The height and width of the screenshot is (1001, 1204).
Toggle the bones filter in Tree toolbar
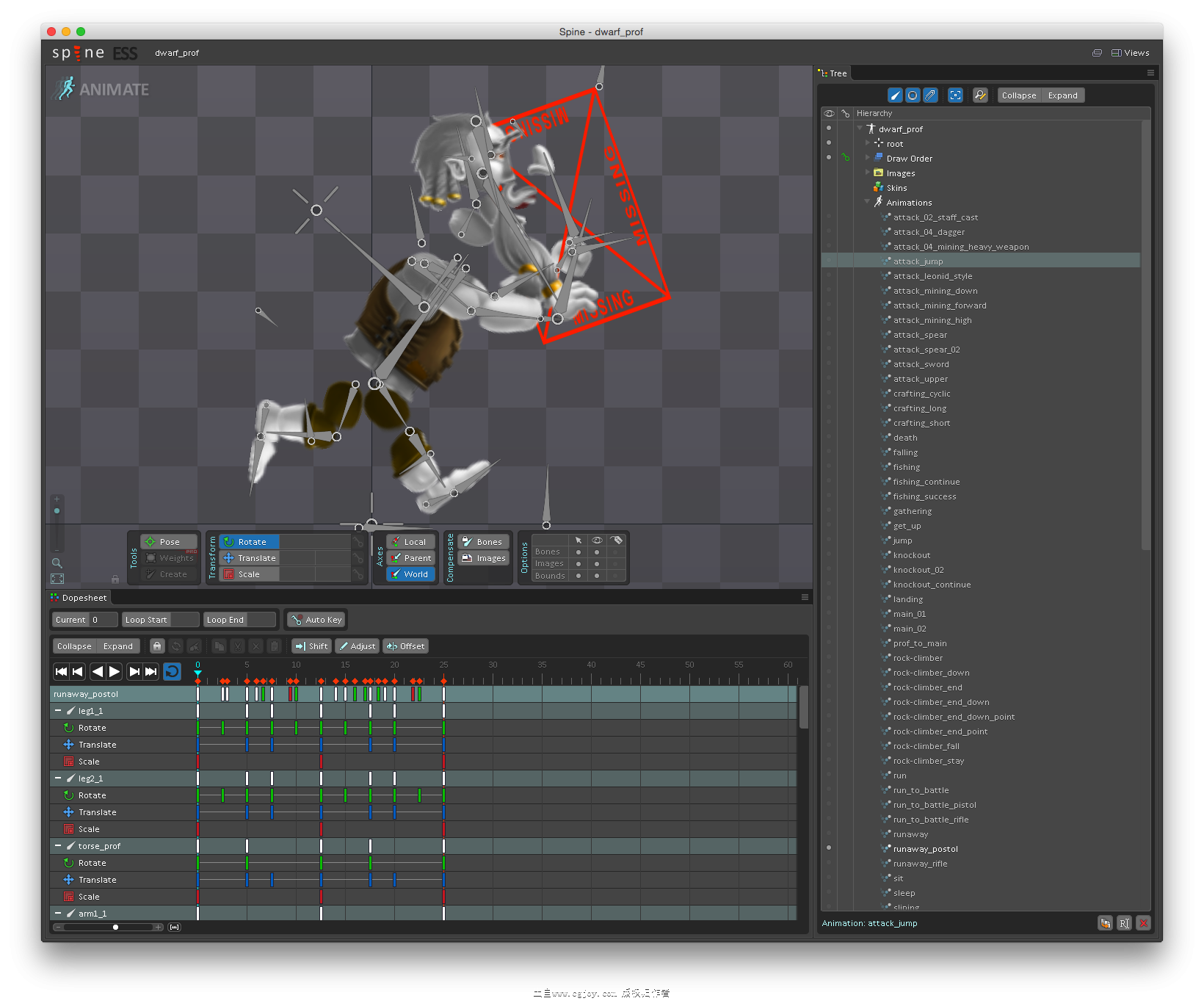click(x=895, y=95)
